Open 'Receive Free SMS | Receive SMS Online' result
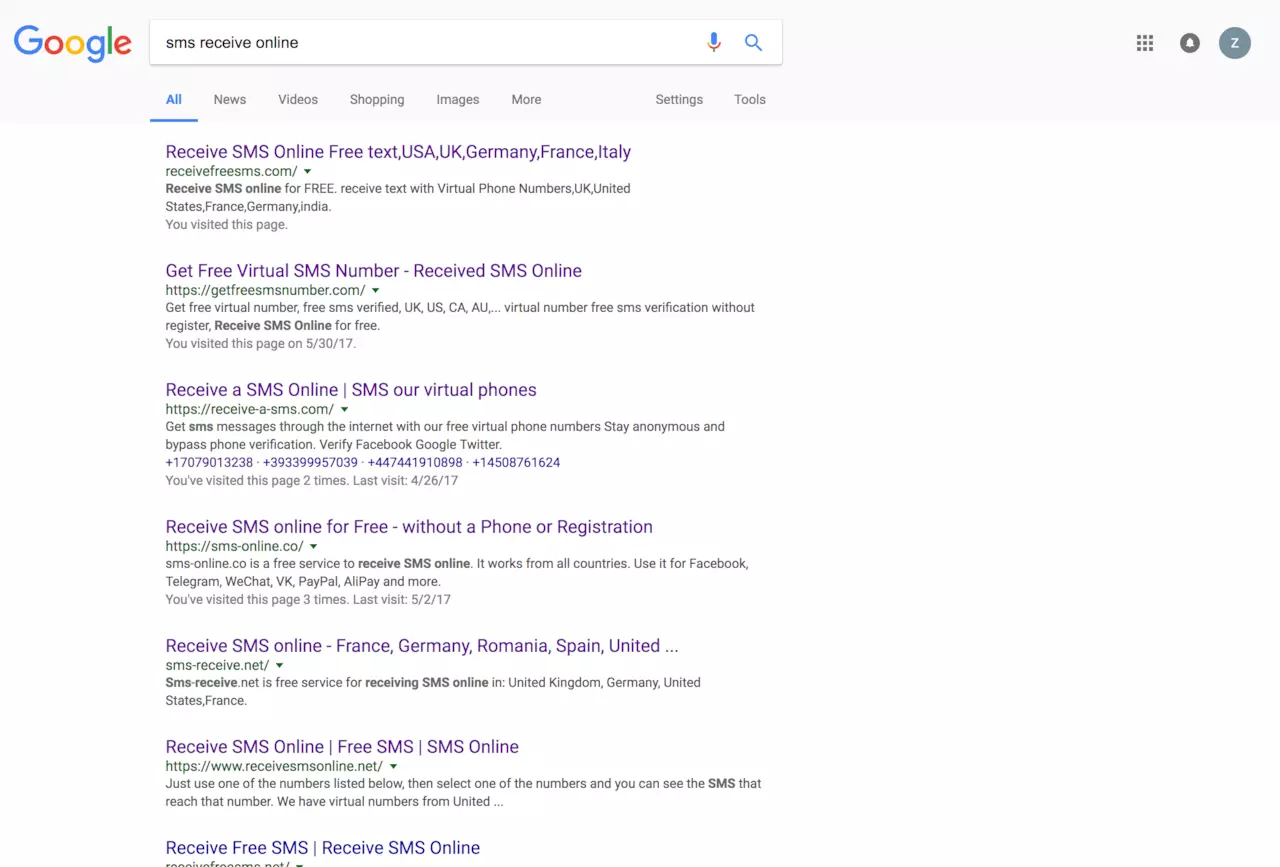Screen dimensions: 1280x867 (323, 848)
